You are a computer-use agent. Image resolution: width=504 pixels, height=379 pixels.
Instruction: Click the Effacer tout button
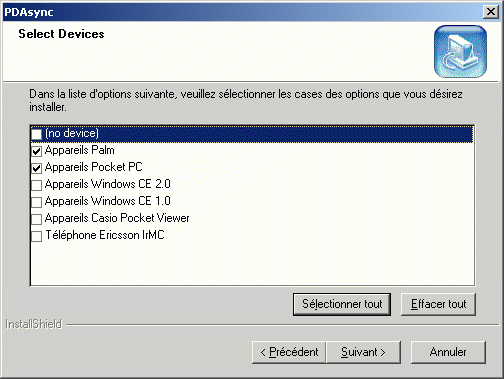pos(438,304)
